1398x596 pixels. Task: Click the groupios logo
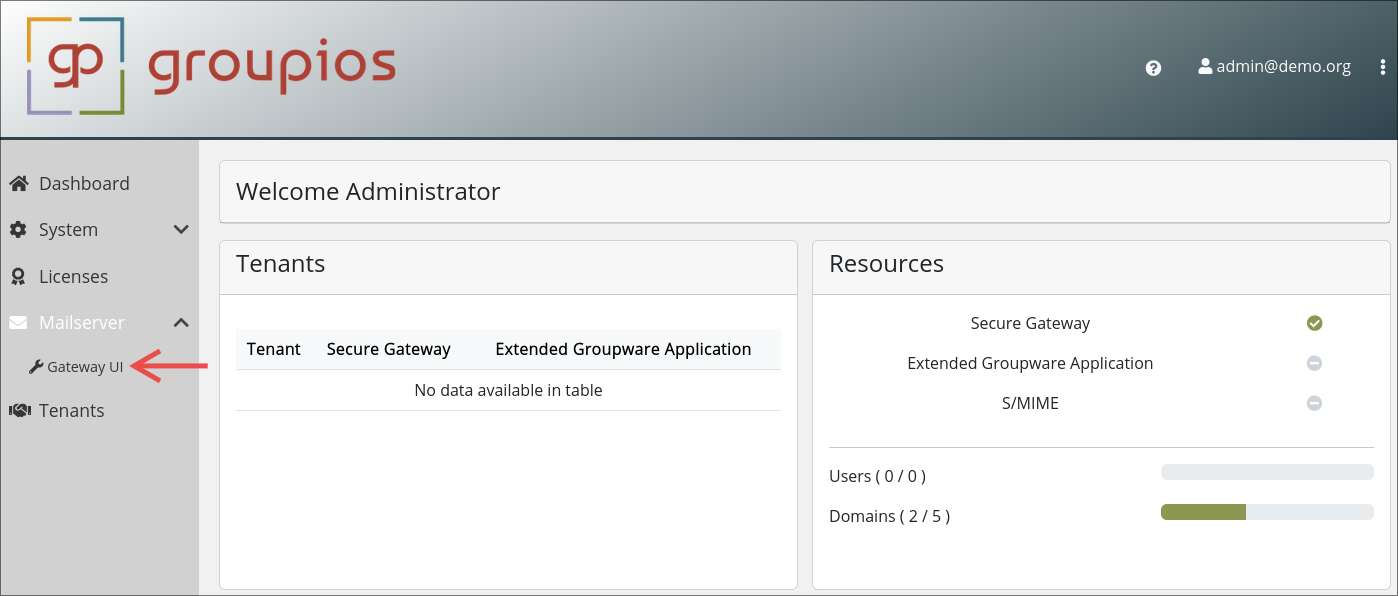coord(210,65)
